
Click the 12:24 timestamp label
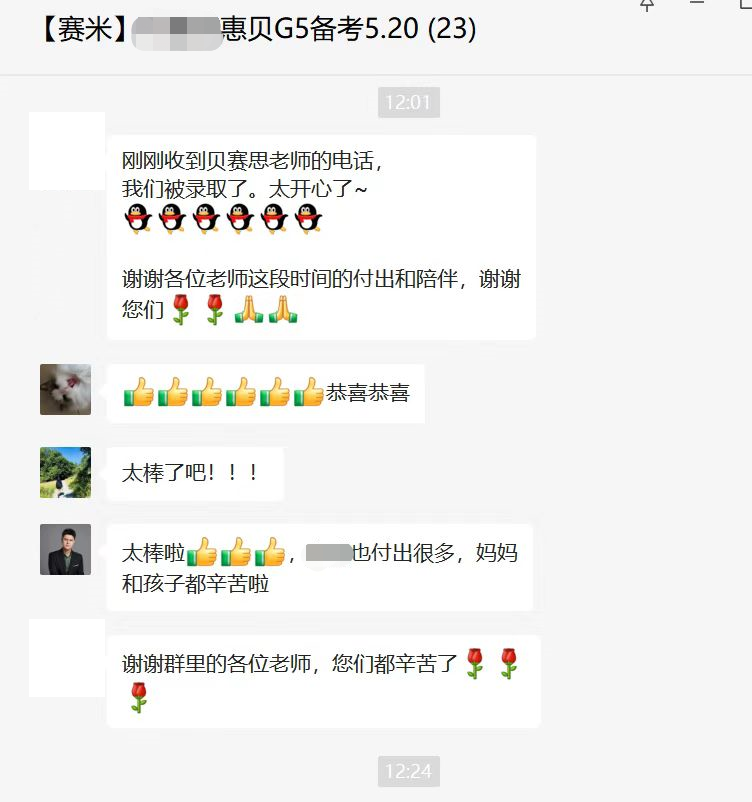409,771
